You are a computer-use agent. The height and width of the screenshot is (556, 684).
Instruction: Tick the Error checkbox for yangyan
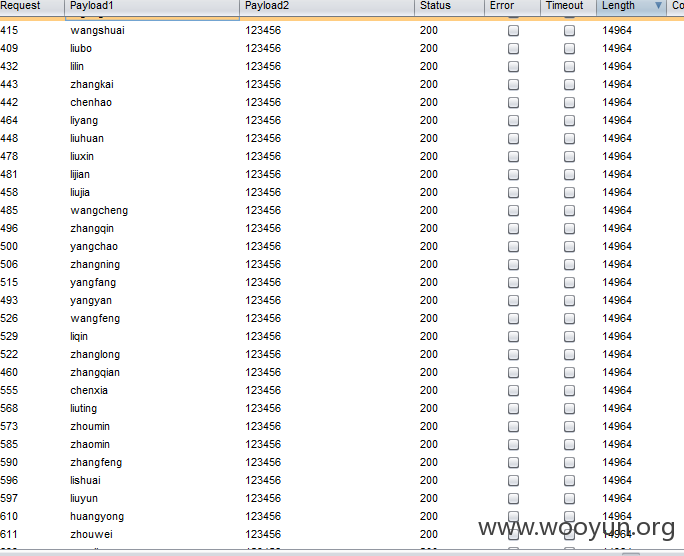(x=513, y=300)
